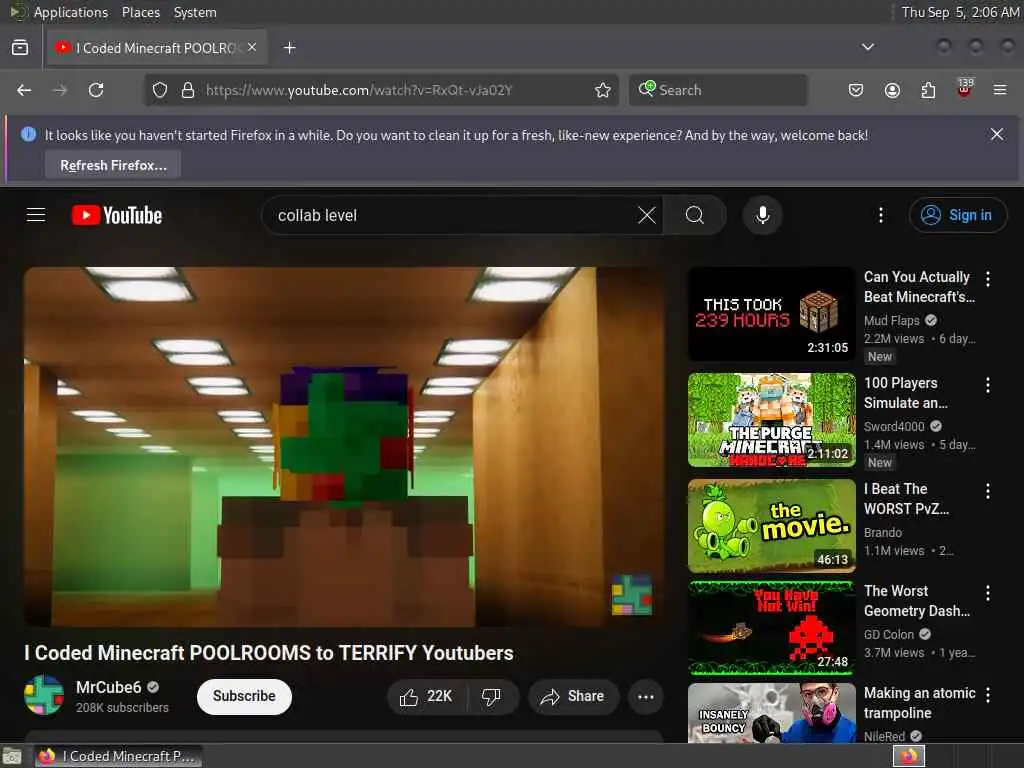This screenshot has width=1024, height=768.
Task: Click Sword4000 channel name
Action: click(x=894, y=426)
